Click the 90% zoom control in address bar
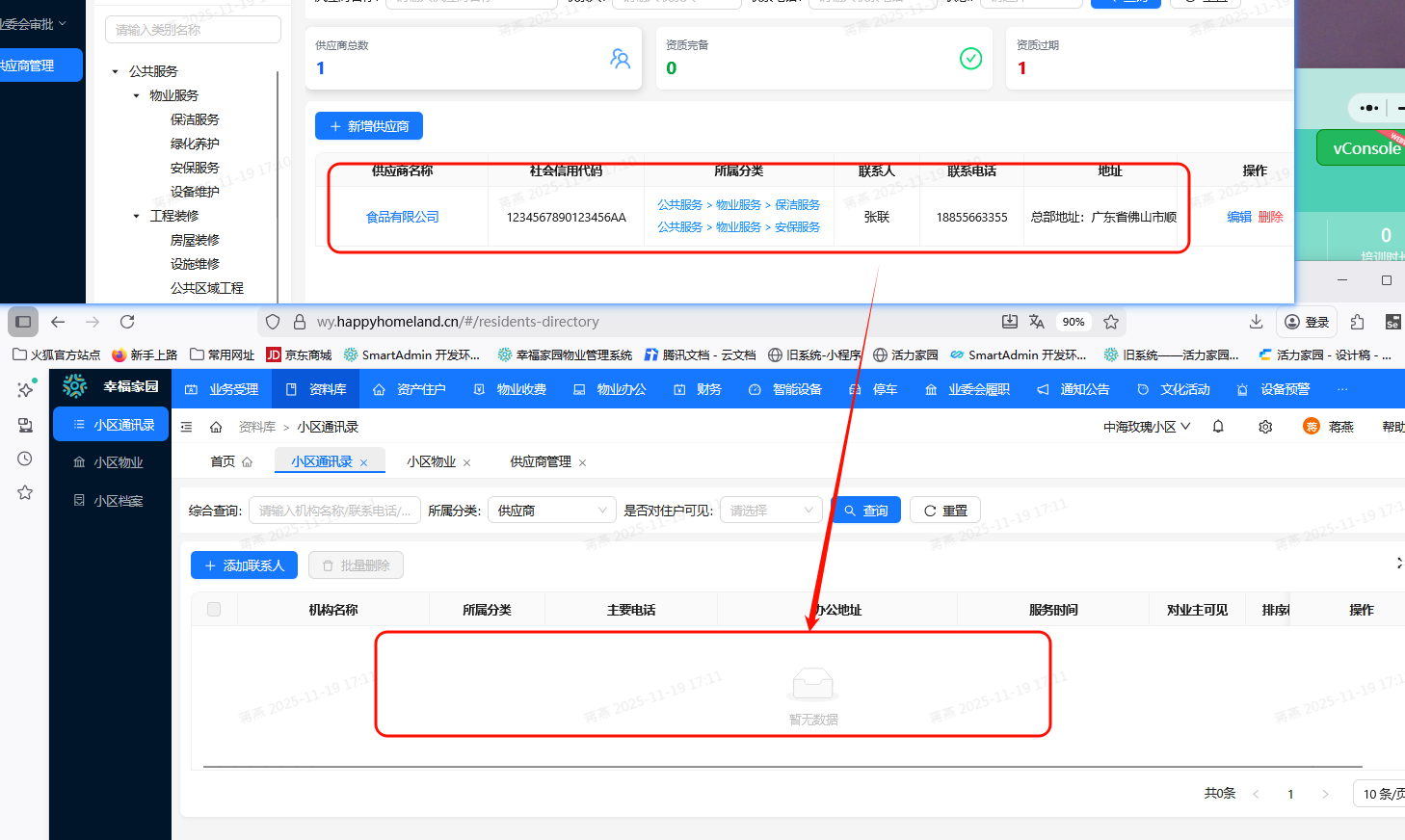Viewport: 1405px width, 840px height. point(1074,322)
